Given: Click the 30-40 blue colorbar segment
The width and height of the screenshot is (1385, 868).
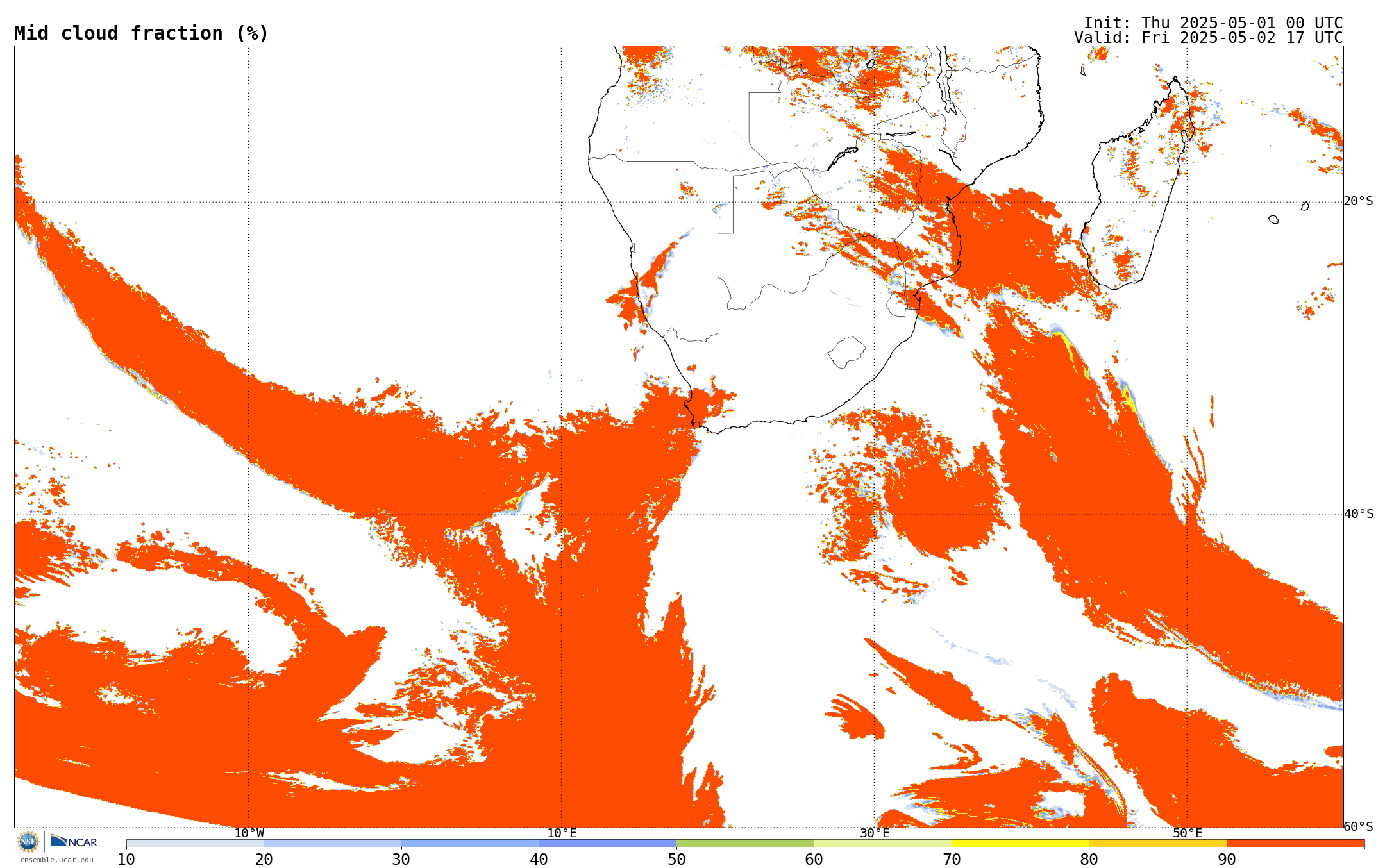Looking at the screenshot, I should click(x=470, y=844).
